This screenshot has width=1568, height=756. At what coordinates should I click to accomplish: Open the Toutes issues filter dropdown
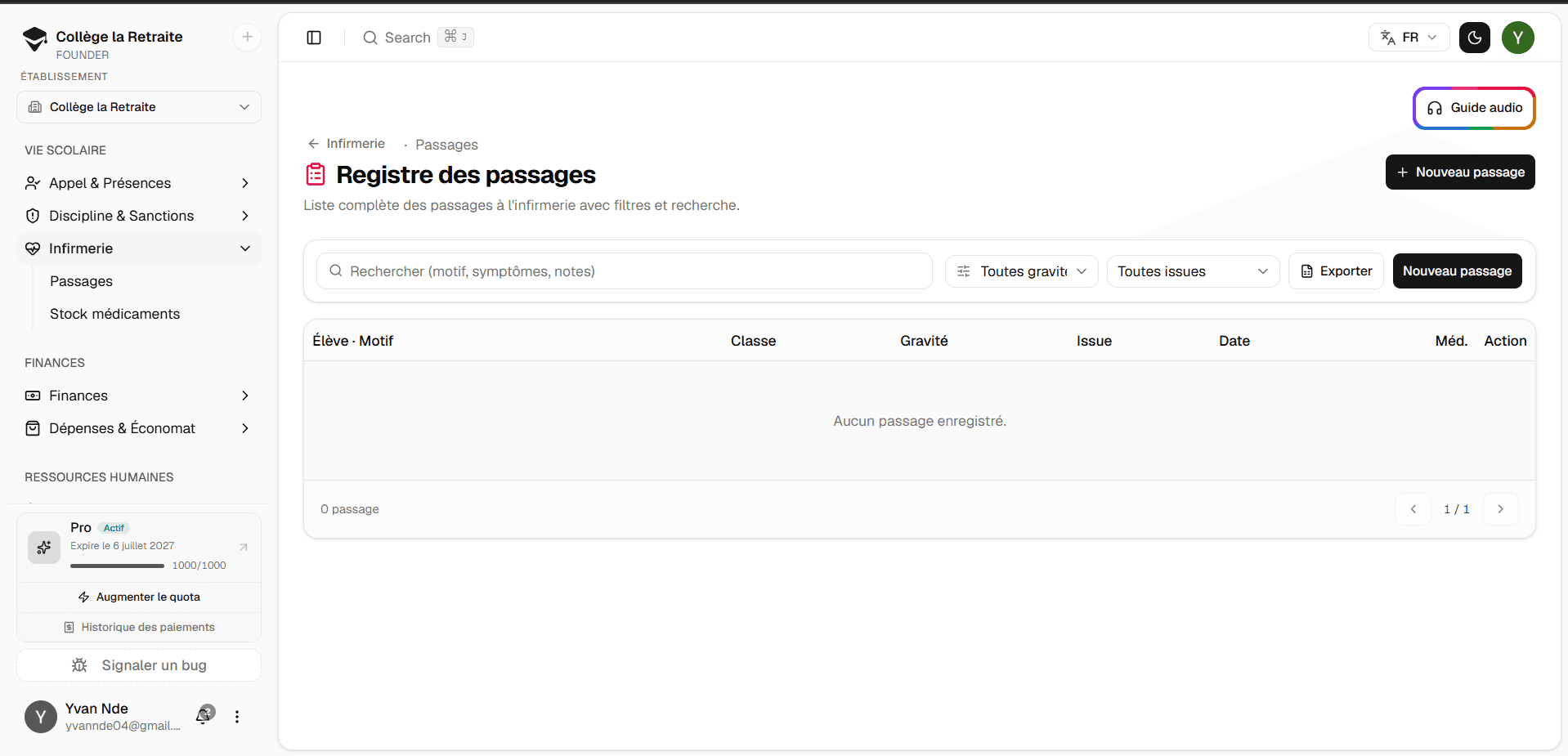[x=1193, y=271]
